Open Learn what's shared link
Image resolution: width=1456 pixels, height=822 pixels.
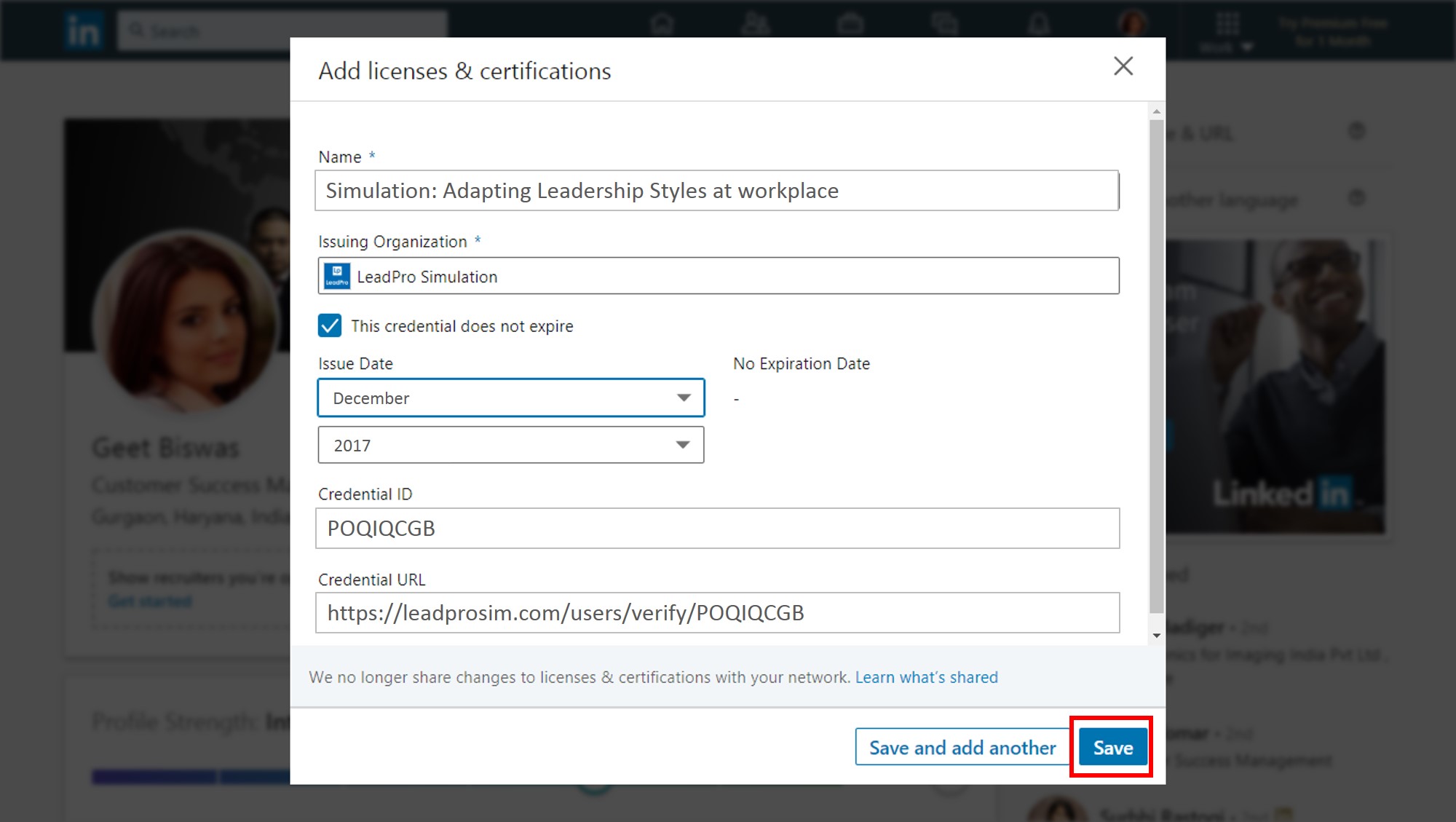pos(926,677)
